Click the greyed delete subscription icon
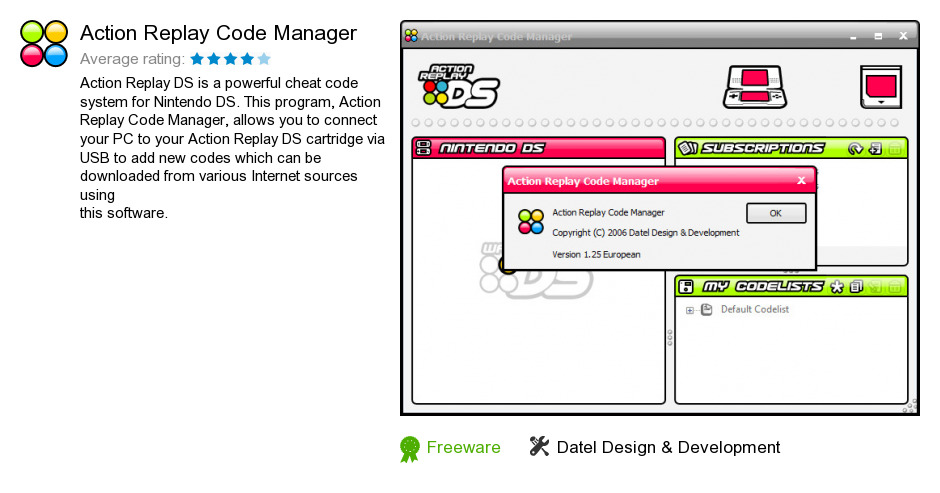The image size is (940, 493). pyautogui.click(x=894, y=148)
